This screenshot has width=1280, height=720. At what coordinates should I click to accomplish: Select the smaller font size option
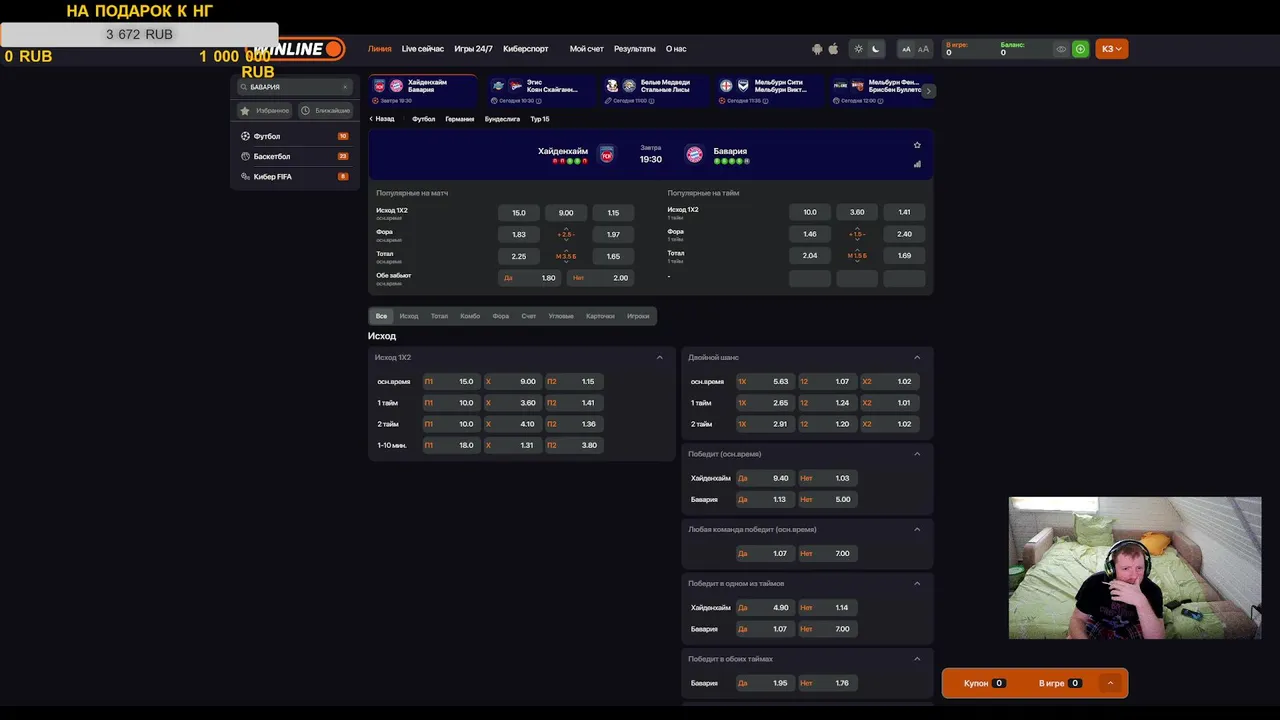point(906,49)
